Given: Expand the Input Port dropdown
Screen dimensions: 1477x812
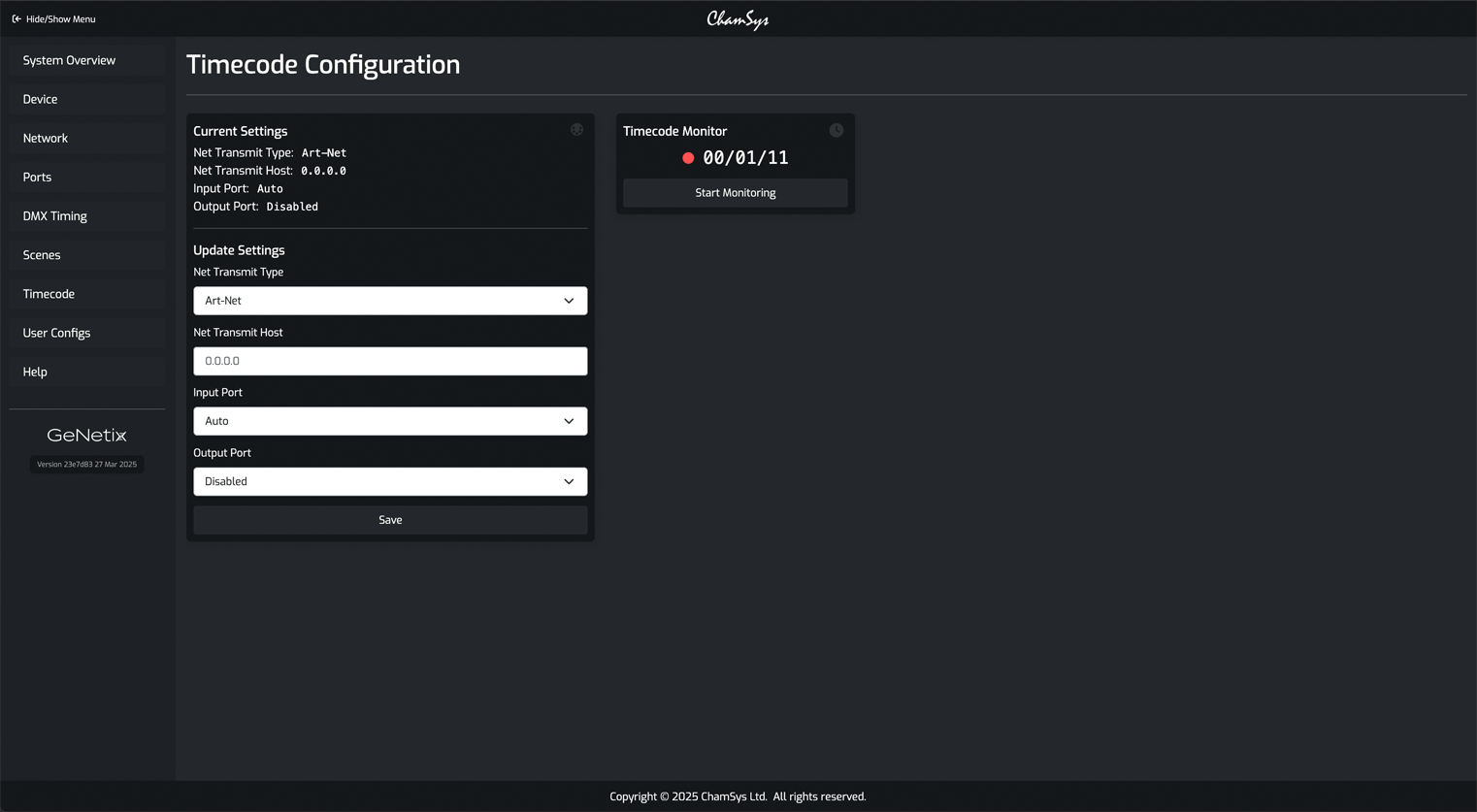Looking at the screenshot, I should 390,421.
